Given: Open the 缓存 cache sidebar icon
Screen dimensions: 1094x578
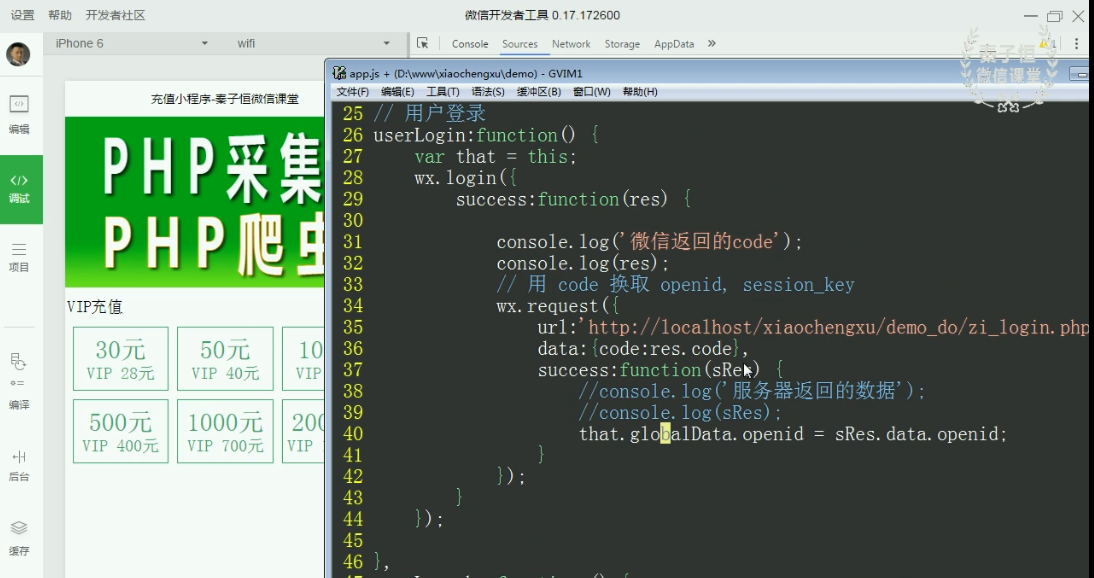Looking at the screenshot, I should (19, 538).
